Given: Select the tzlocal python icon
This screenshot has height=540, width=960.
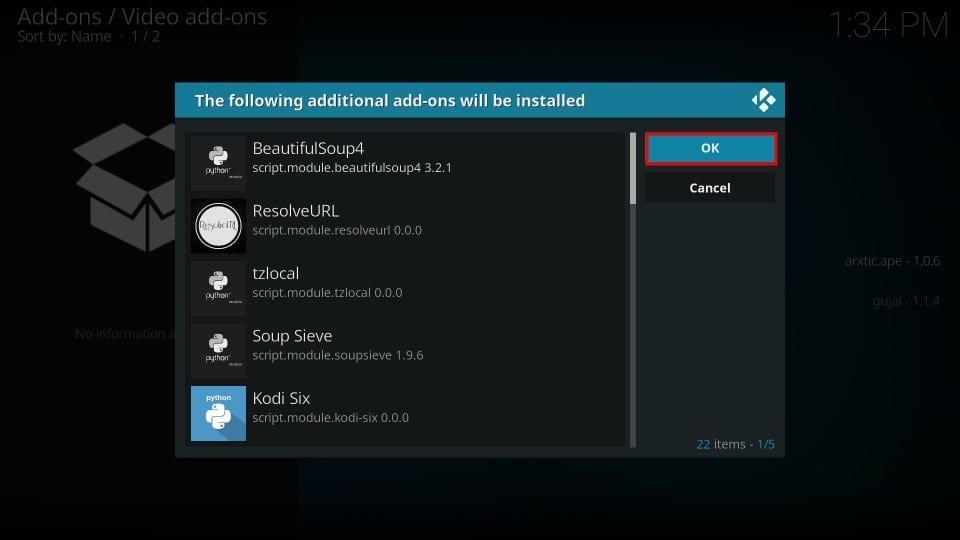Looking at the screenshot, I should (218, 288).
